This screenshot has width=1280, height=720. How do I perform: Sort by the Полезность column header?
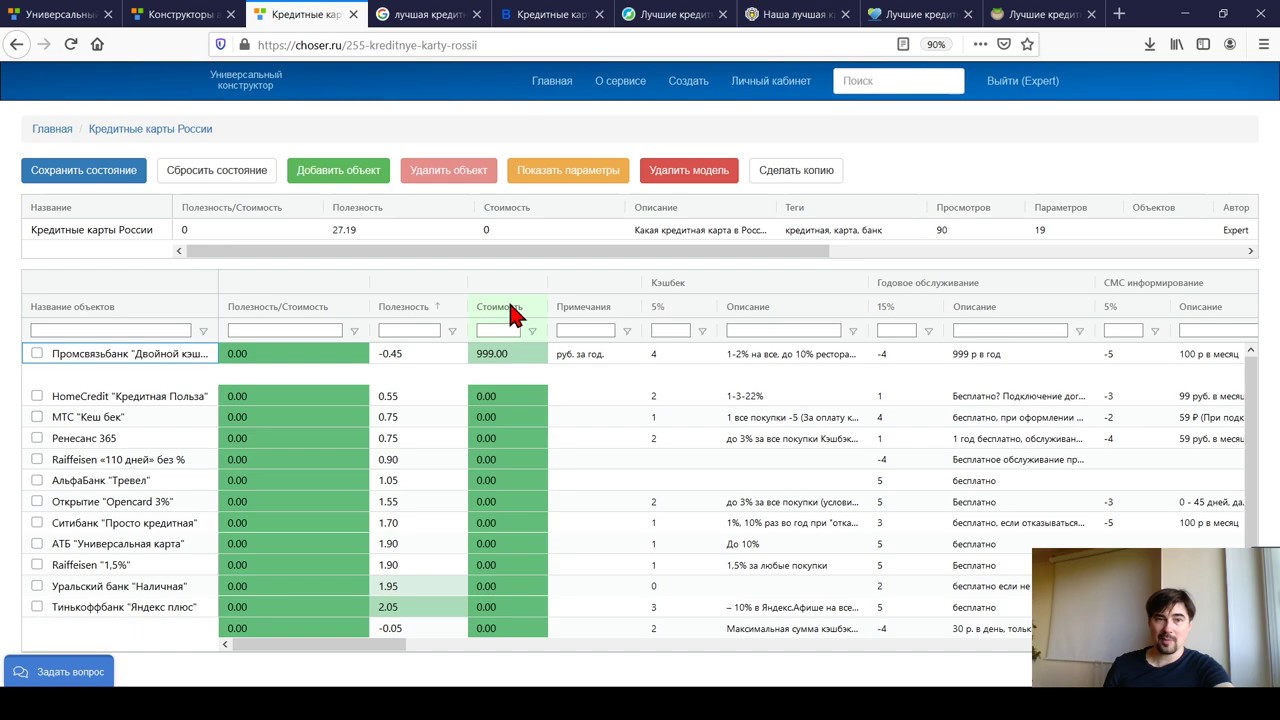click(403, 307)
